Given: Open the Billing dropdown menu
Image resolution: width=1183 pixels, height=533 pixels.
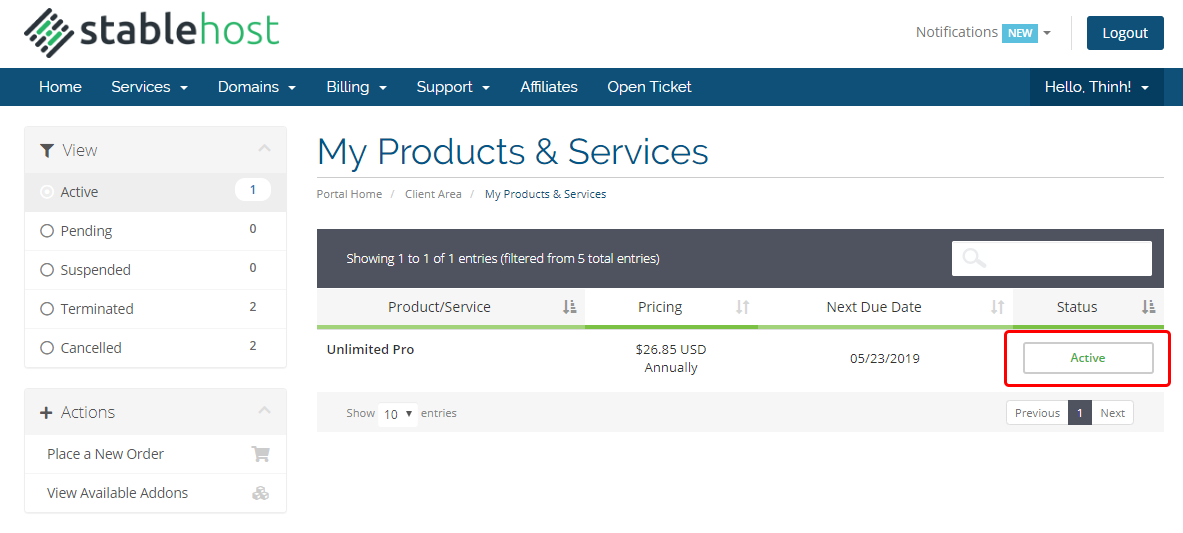Looking at the screenshot, I should 357,87.
